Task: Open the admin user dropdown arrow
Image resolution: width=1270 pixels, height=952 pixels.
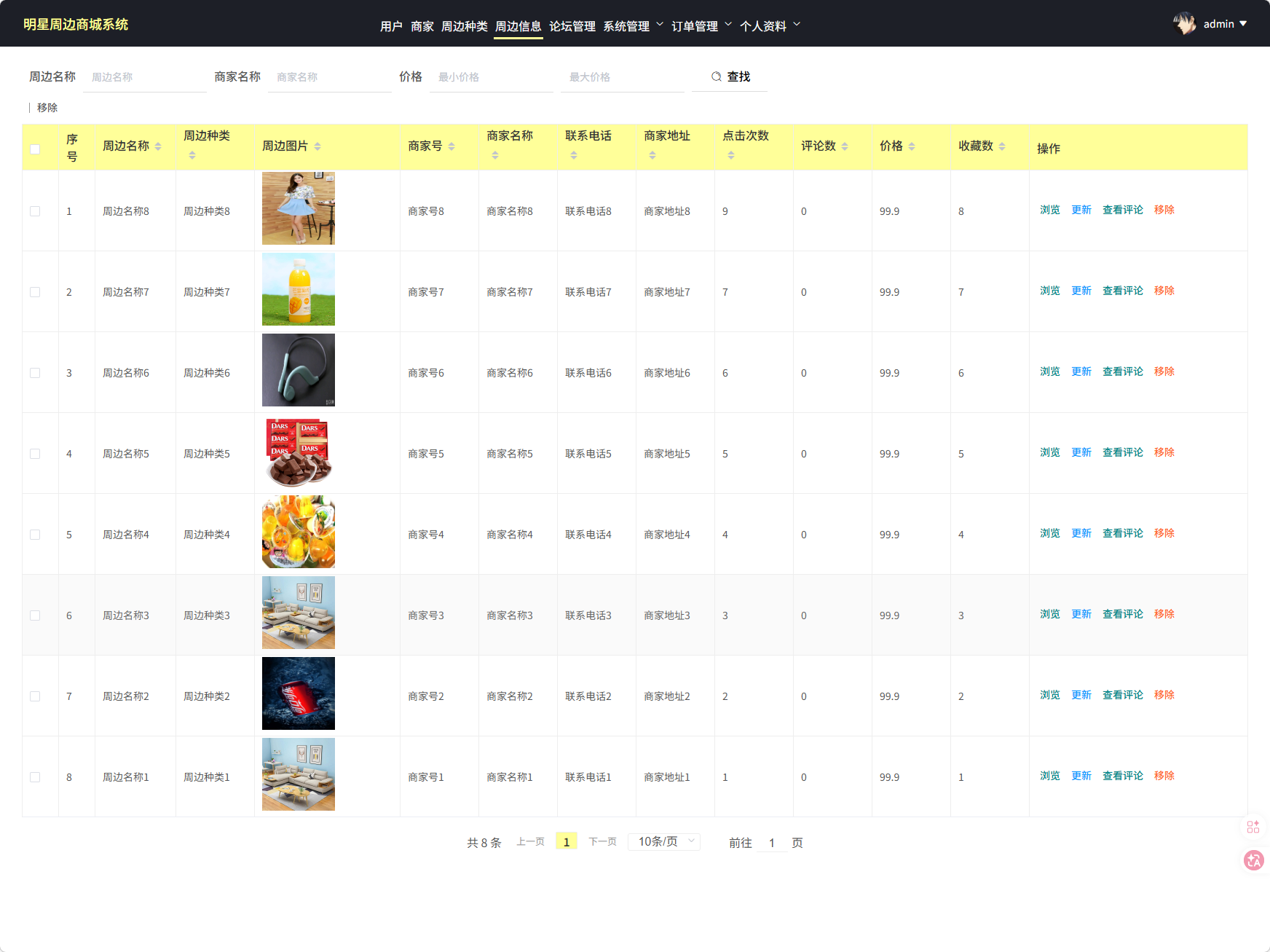Action: tap(1243, 24)
